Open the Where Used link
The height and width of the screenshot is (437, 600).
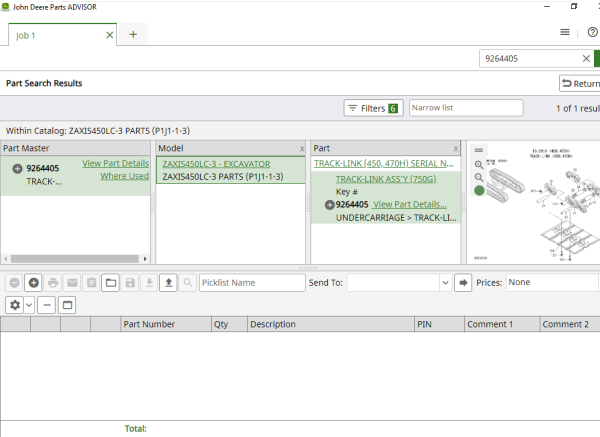(124, 176)
